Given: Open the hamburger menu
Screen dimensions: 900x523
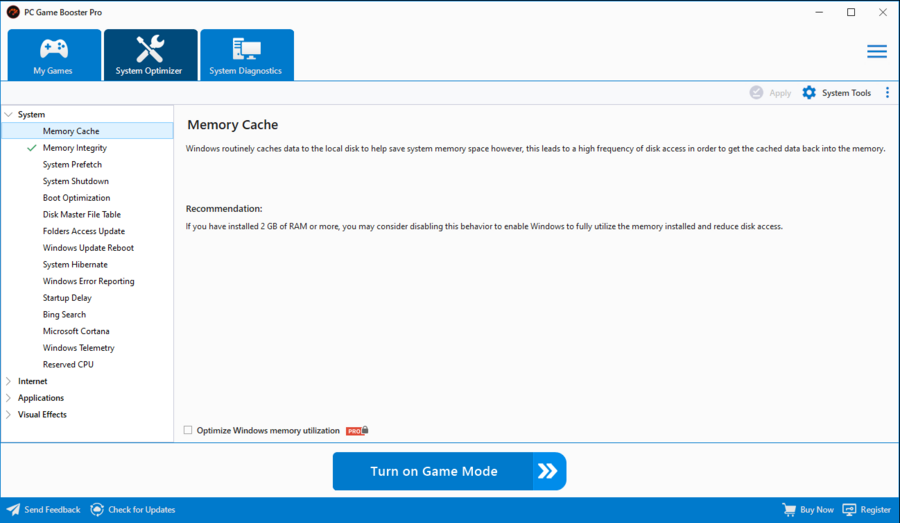Looking at the screenshot, I should point(876,51).
